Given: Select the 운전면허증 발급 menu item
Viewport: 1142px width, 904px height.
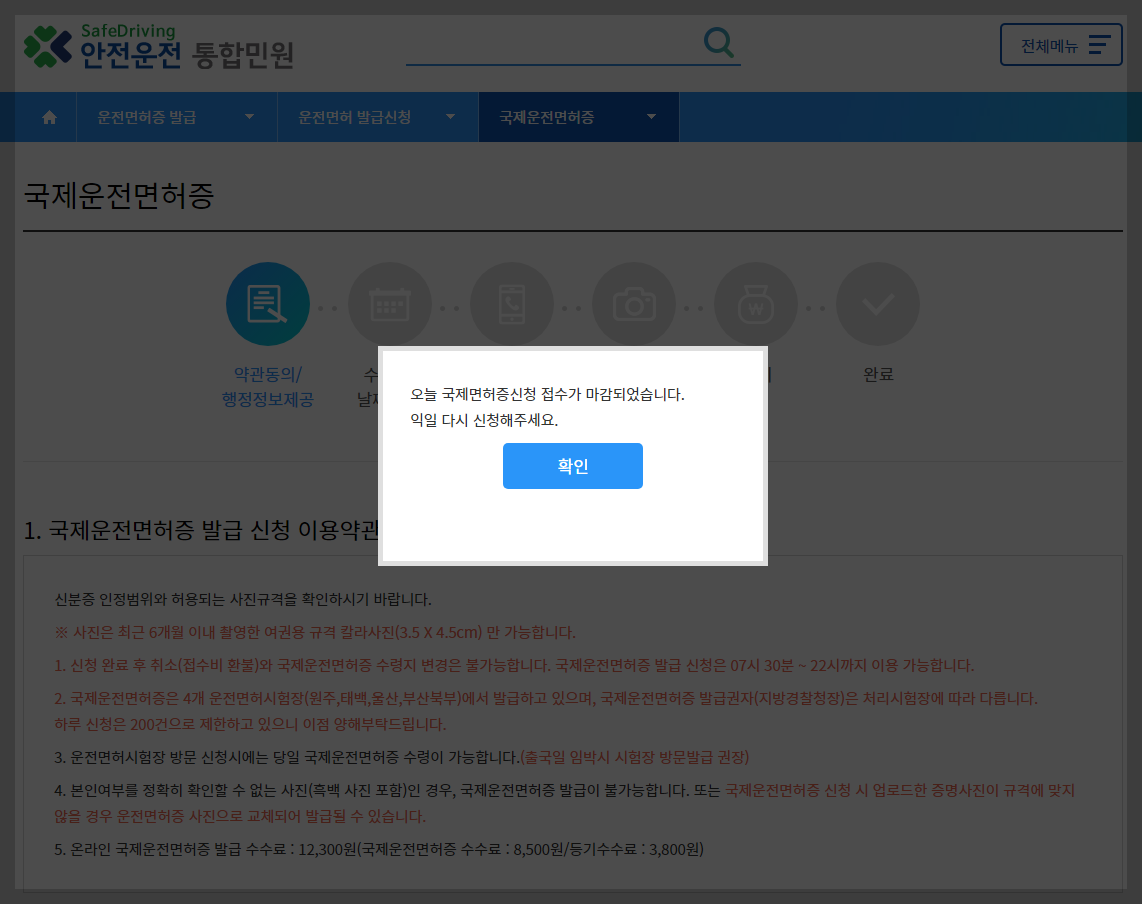Looking at the screenshot, I should (x=146, y=117).
